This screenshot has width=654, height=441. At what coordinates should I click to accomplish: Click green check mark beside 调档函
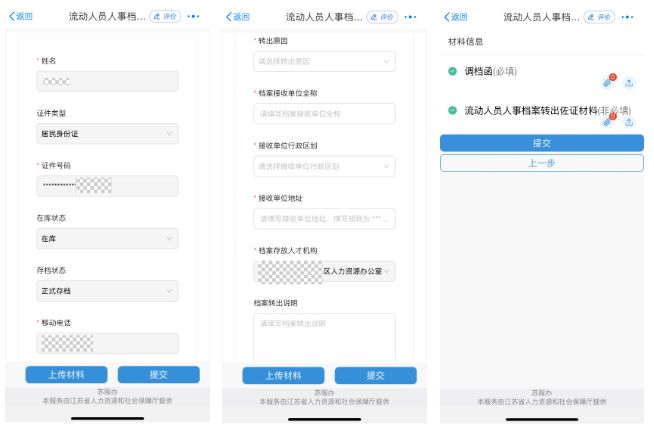tap(452, 72)
